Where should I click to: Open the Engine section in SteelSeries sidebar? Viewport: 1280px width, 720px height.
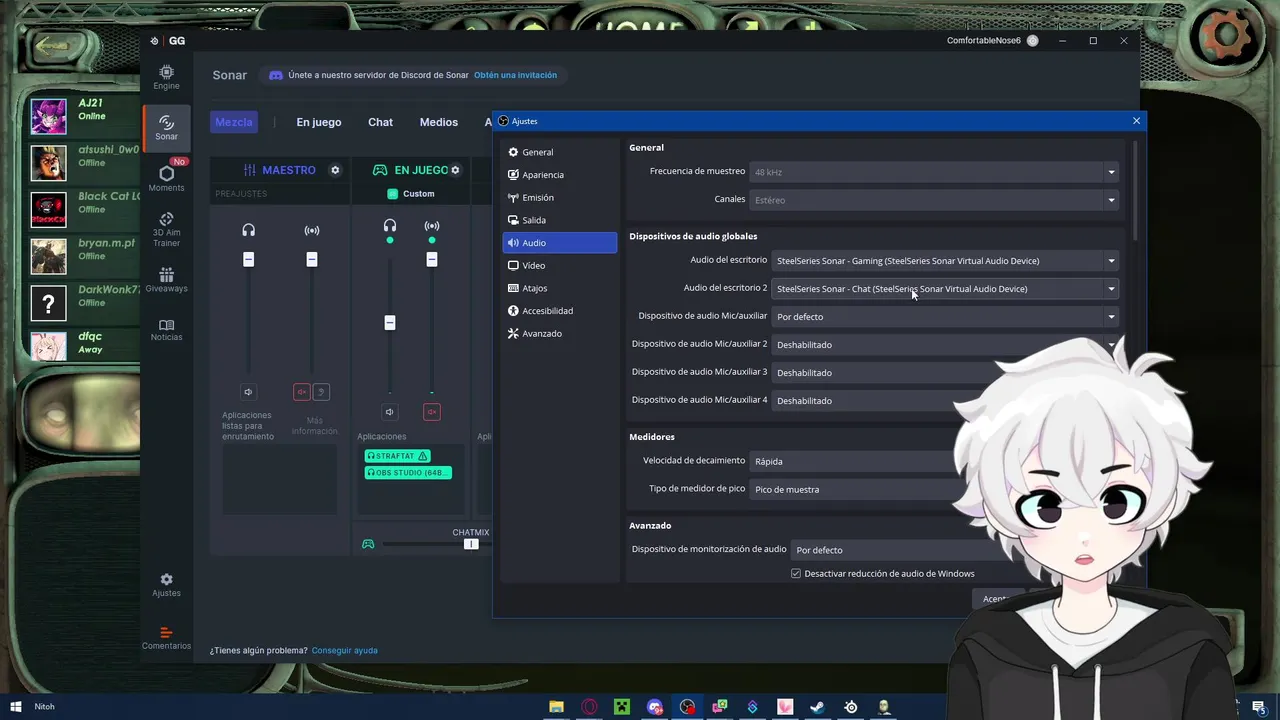[x=166, y=77]
